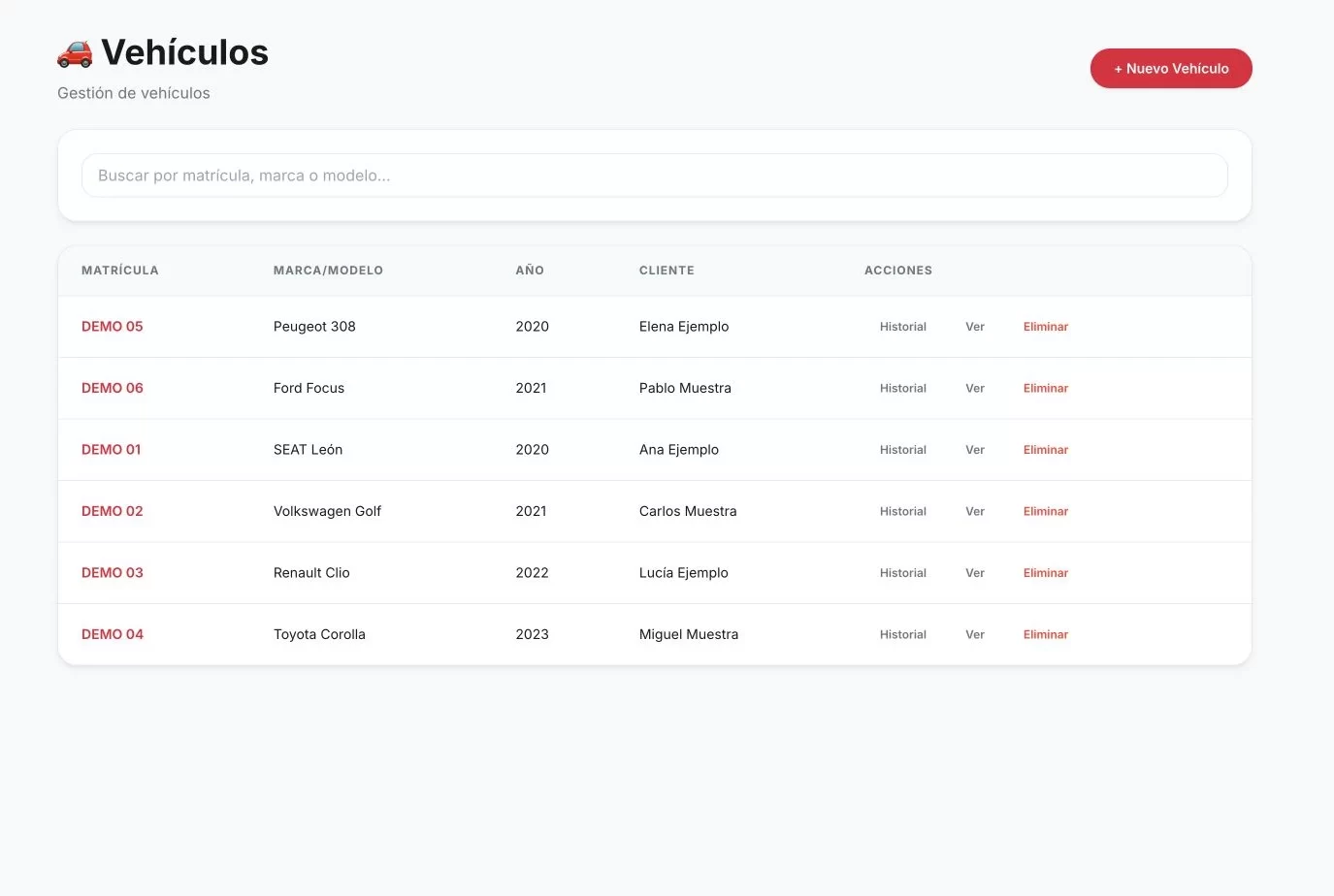Select the DEMO 05 license plate
The width and height of the screenshot is (1334, 896).
coord(113,327)
